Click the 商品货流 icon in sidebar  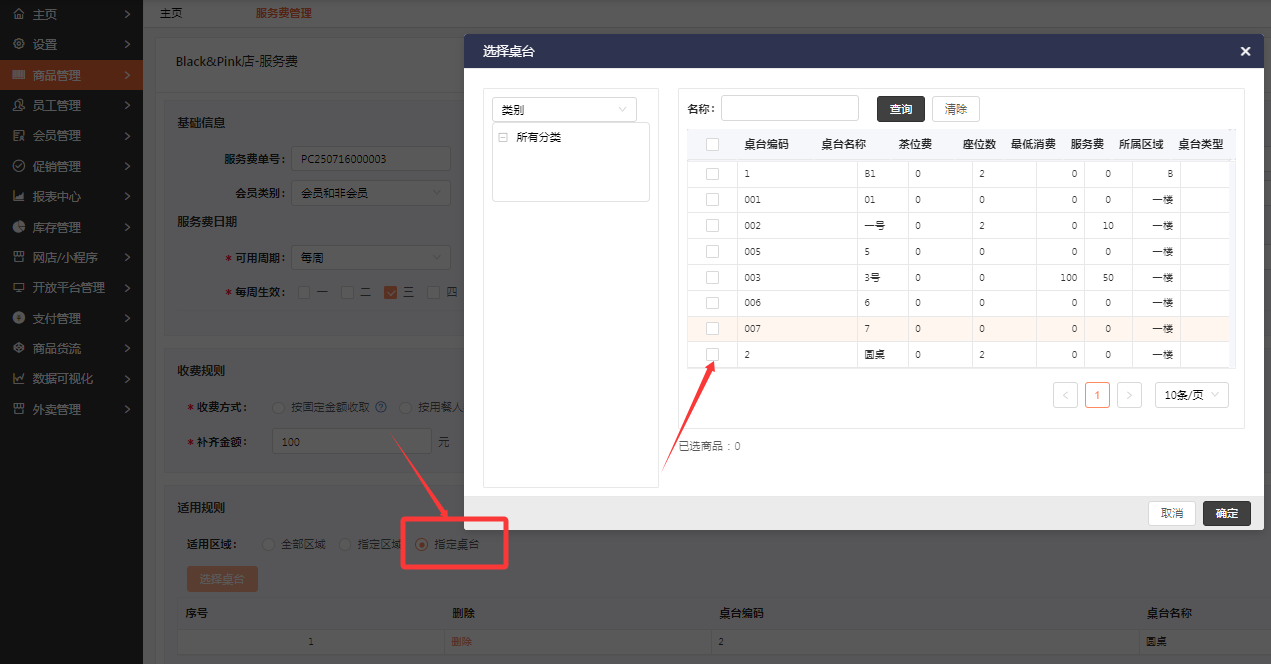coord(18,348)
